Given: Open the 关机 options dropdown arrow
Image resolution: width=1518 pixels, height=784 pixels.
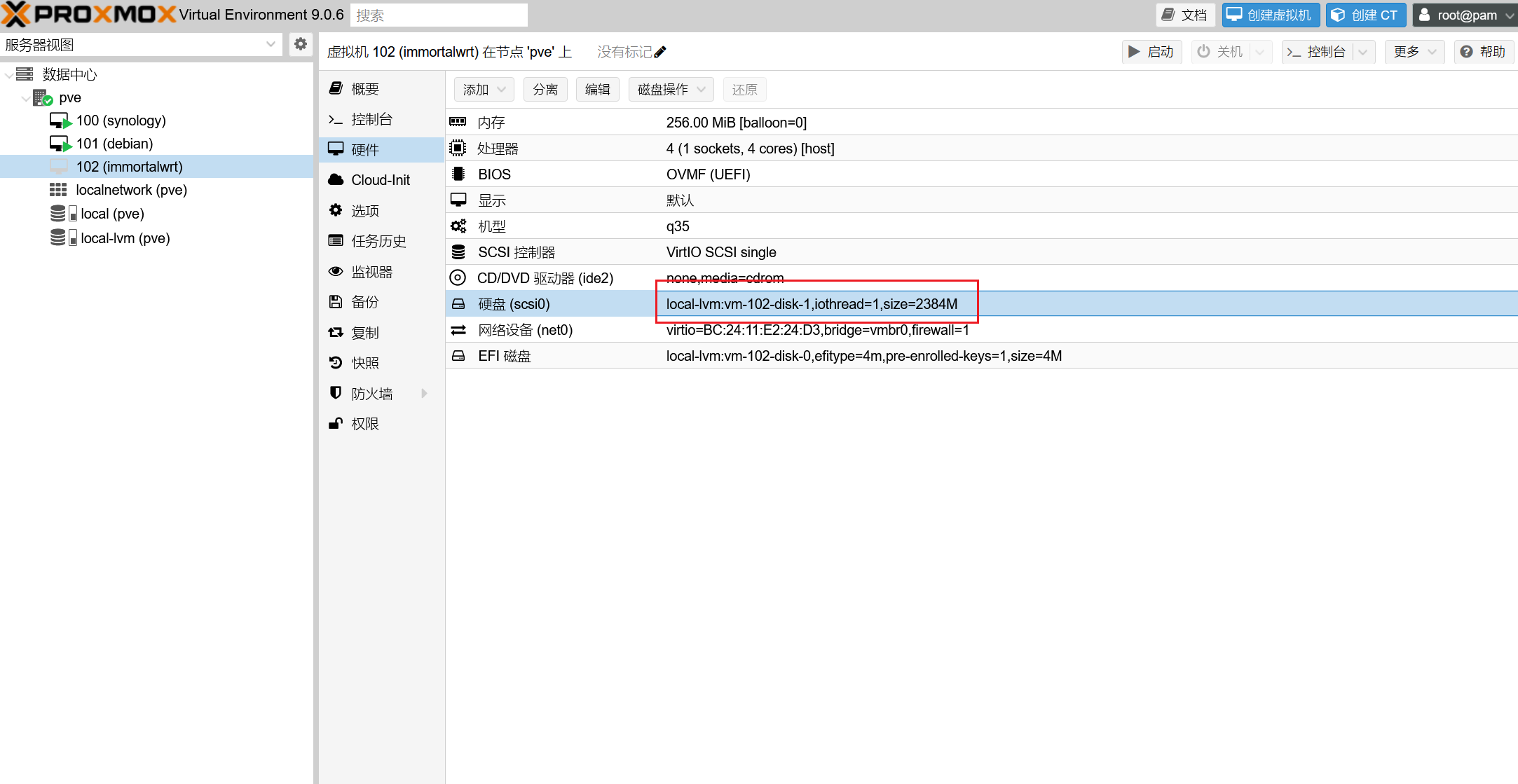Looking at the screenshot, I should pyautogui.click(x=1261, y=52).
